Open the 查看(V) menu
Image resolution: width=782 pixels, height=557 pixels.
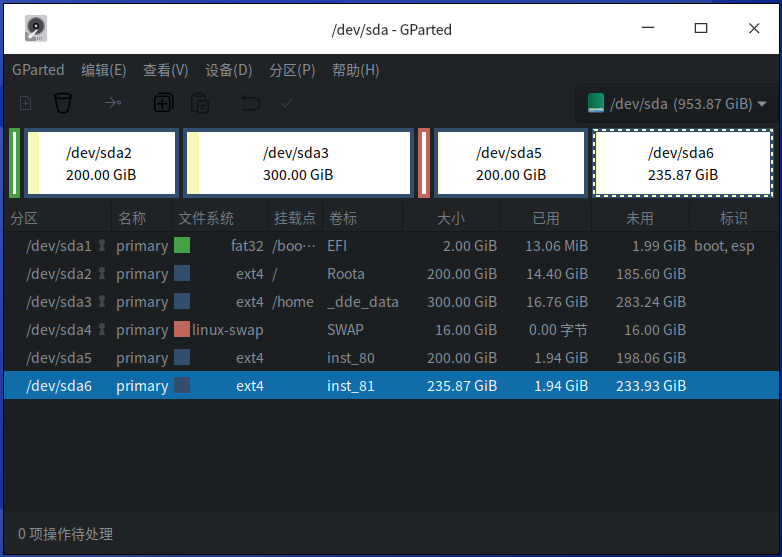click(166, 70)
